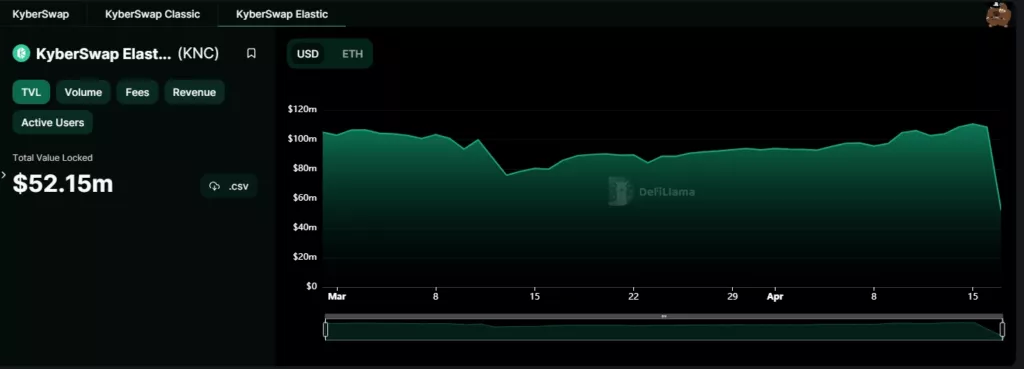This screenshot has width=1024, height=369.
Task: Click the left handle of range selector
Action: (x=325, y=330)
